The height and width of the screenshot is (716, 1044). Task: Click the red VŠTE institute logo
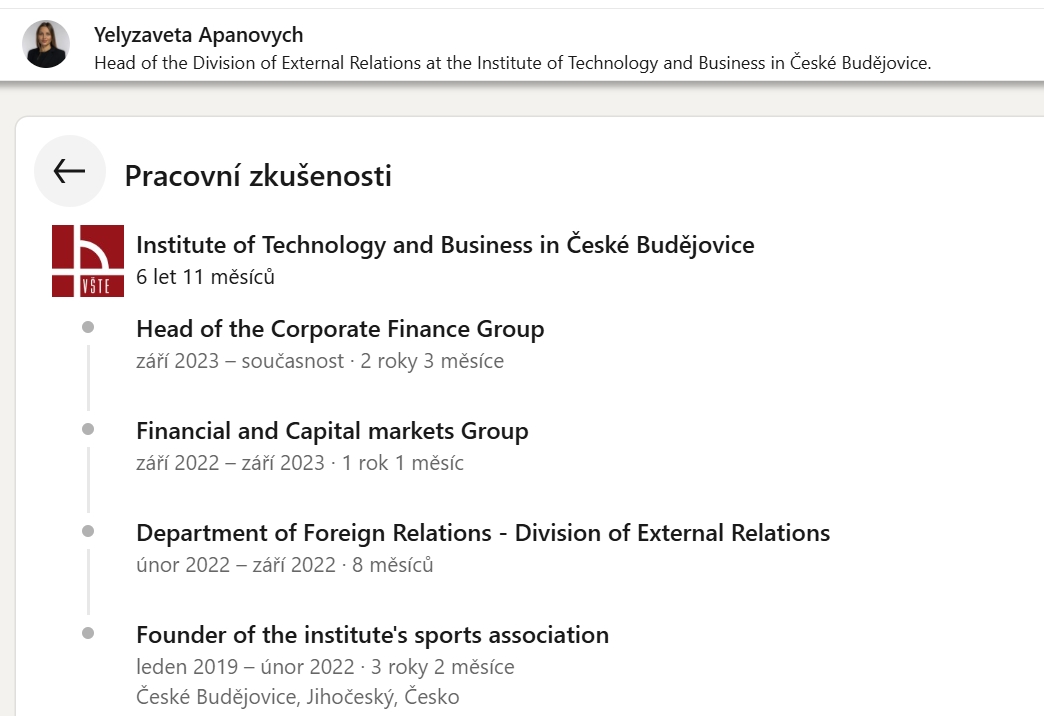click(x=88, y=261)
